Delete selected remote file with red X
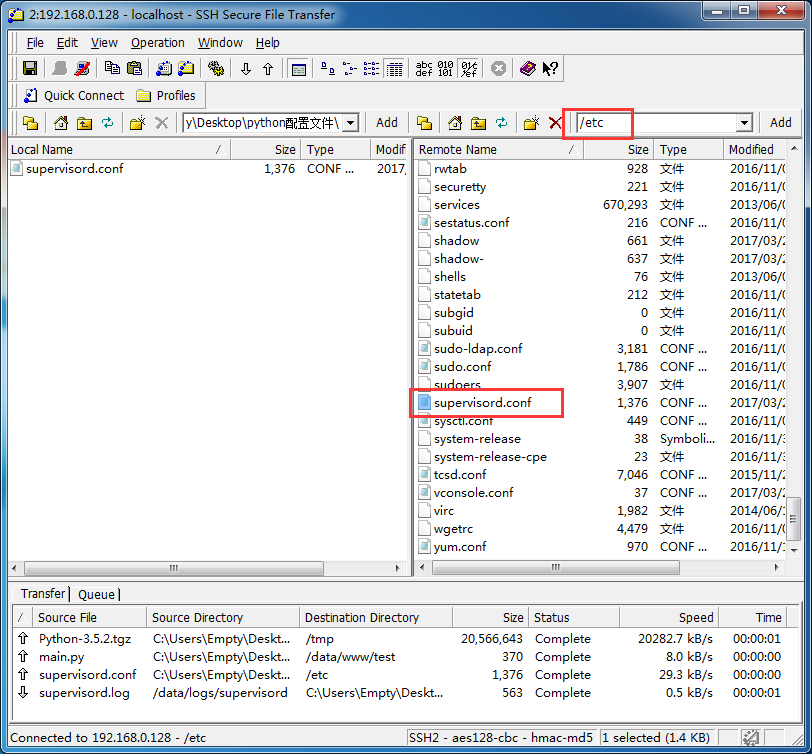Viewport: 812px width, 754px height. pyautogui.click(x=555, y=123)
